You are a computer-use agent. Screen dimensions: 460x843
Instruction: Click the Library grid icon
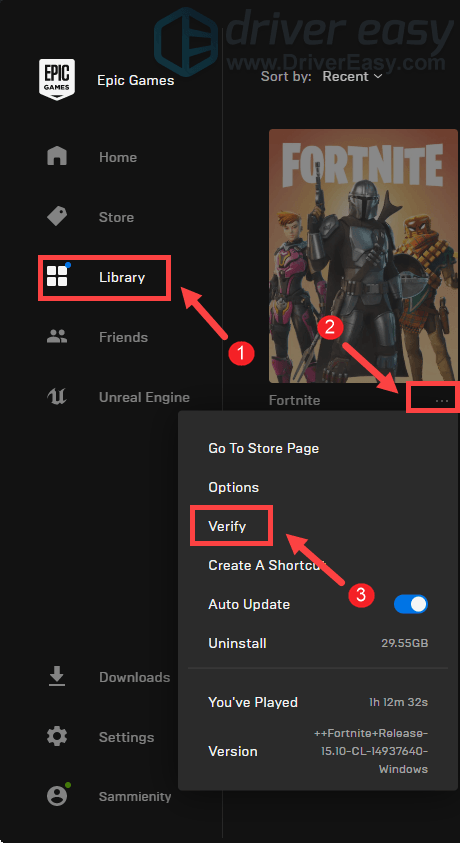(x=57, y=276)
